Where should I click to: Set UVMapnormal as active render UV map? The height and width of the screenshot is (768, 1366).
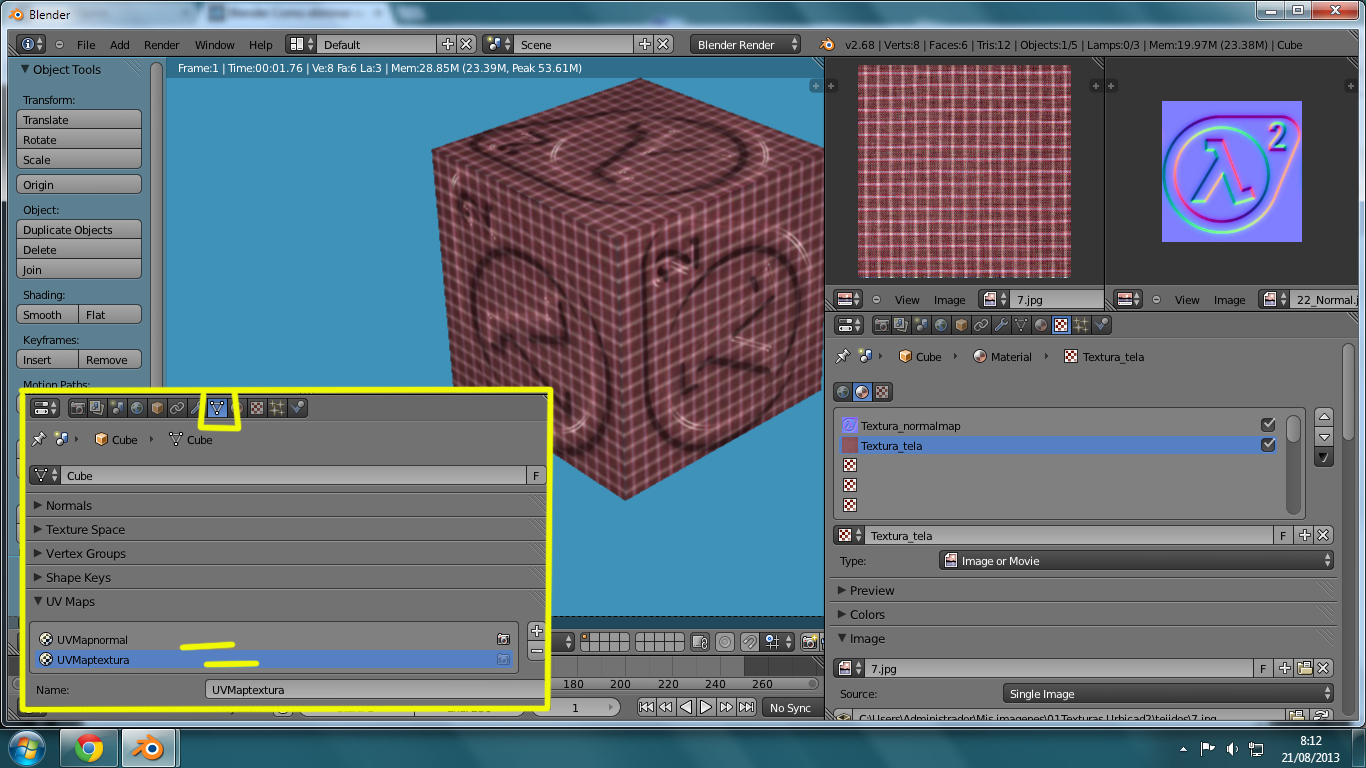[x=504, y=639]
